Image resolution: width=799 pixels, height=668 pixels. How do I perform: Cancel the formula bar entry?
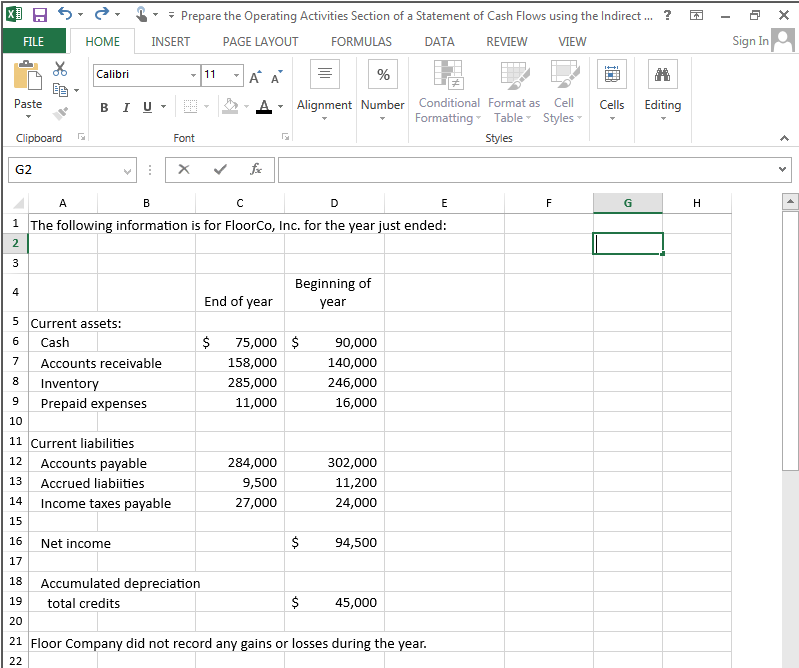click(x=184, y=169)
